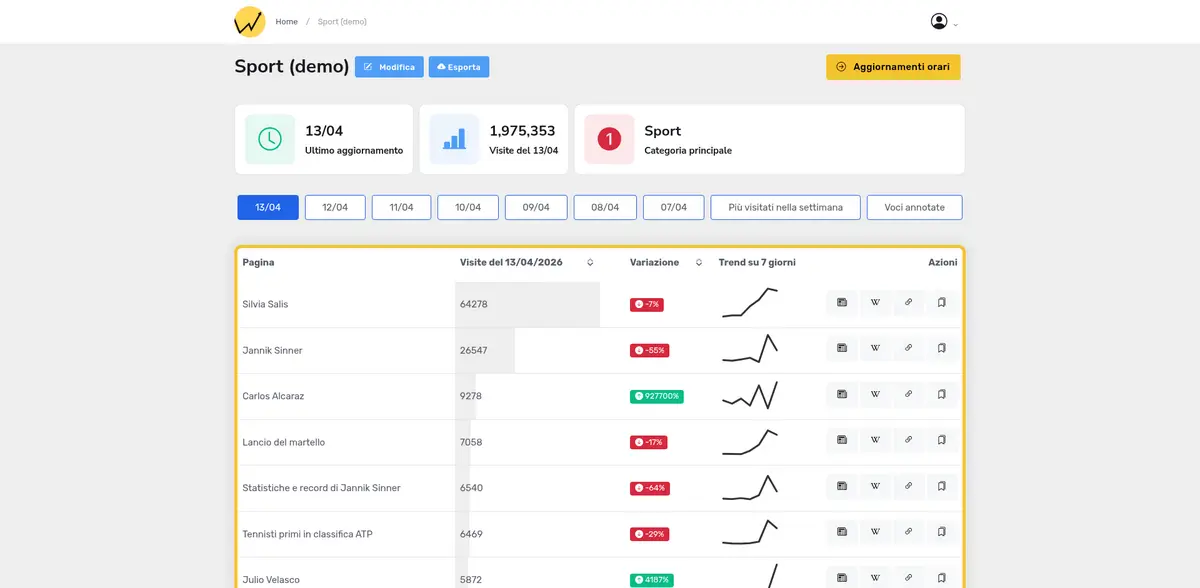This screenshot has width=1200, height=588.
Task: Click the Modifica button
Action: [x=389, y=67]
